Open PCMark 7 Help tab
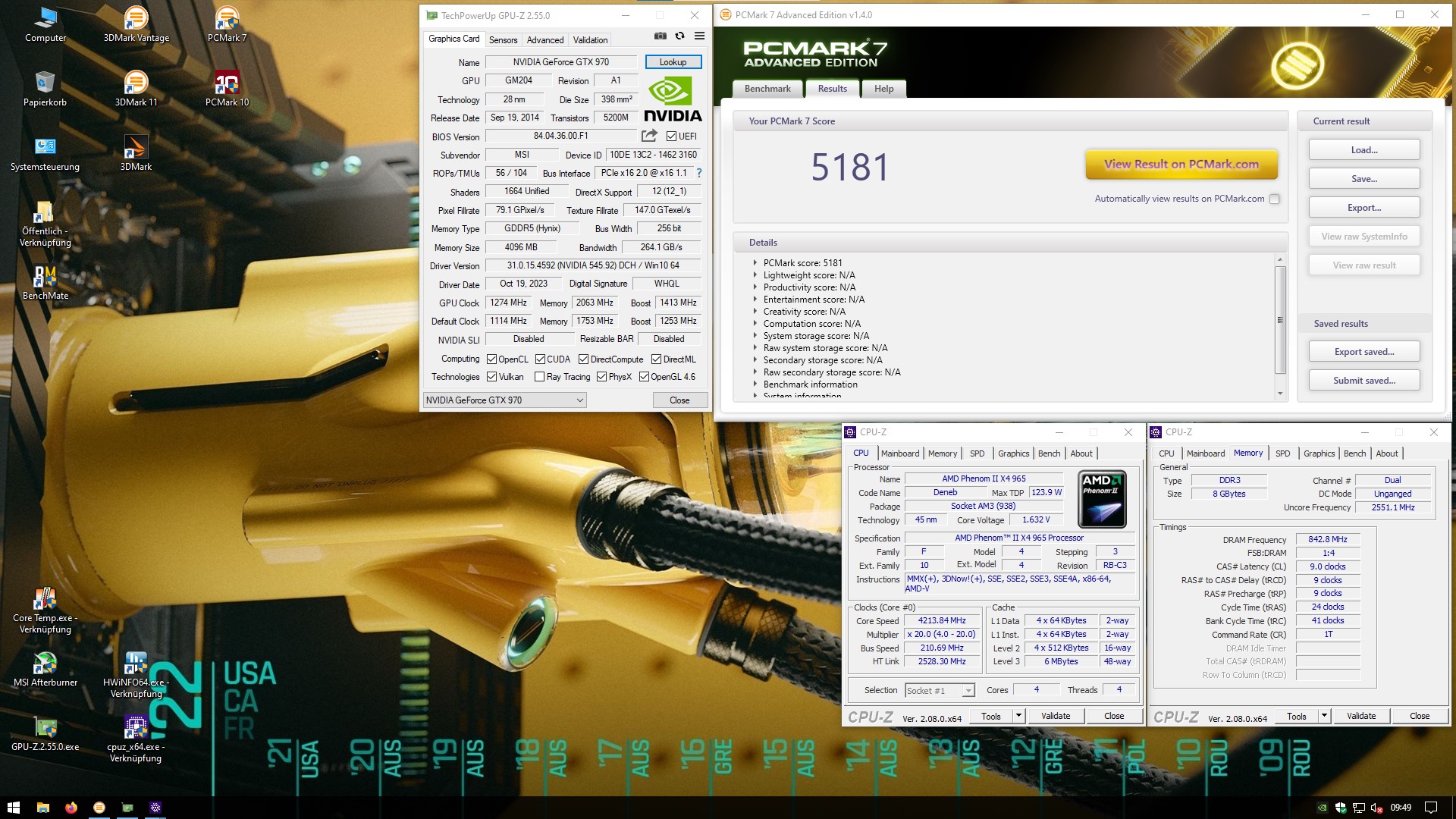The height and width of the screenshot is (819, 1456). (x=883, y=89)
